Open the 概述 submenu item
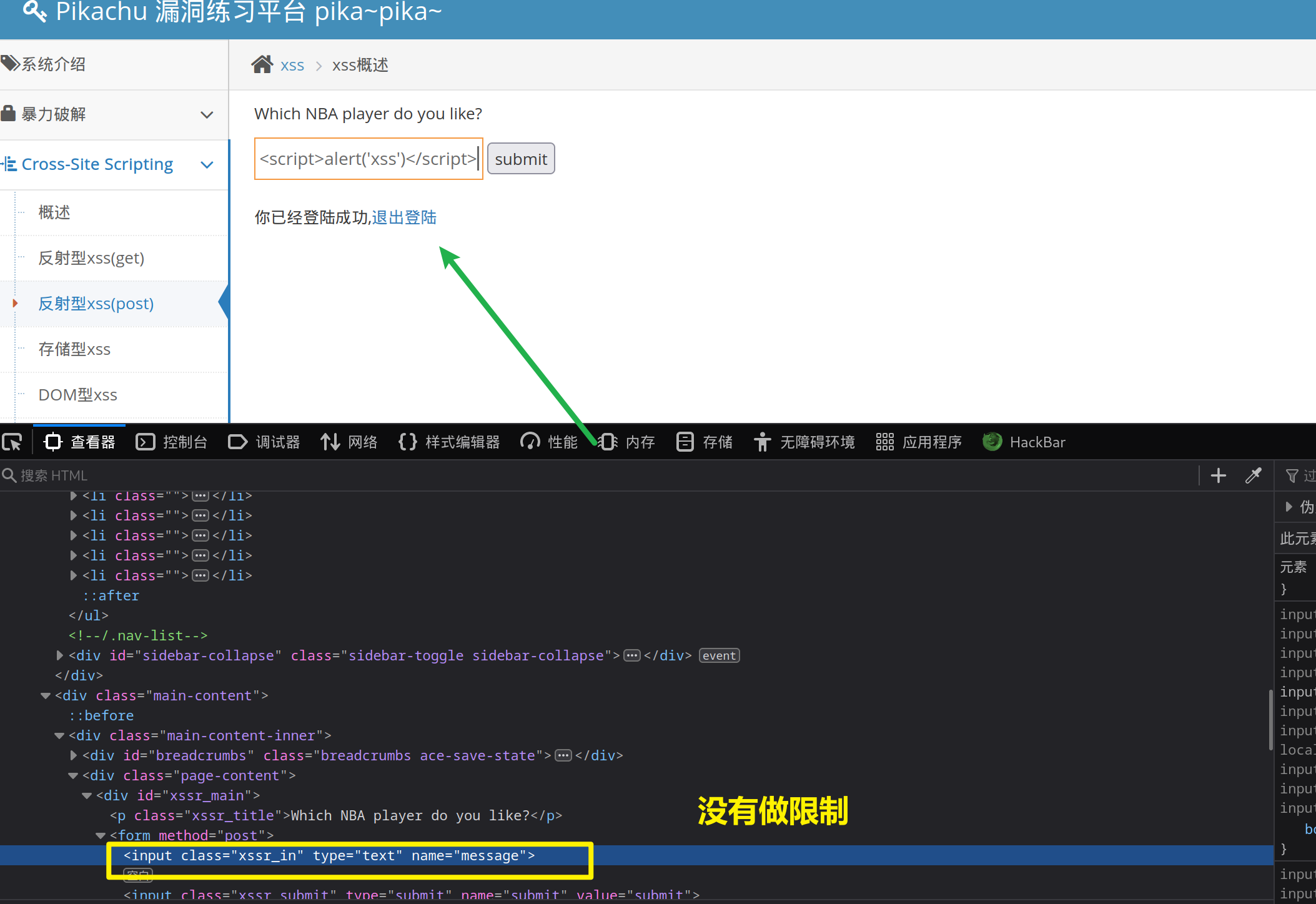This screenshot has width=1316, height=904. click(x=54, y=212)
